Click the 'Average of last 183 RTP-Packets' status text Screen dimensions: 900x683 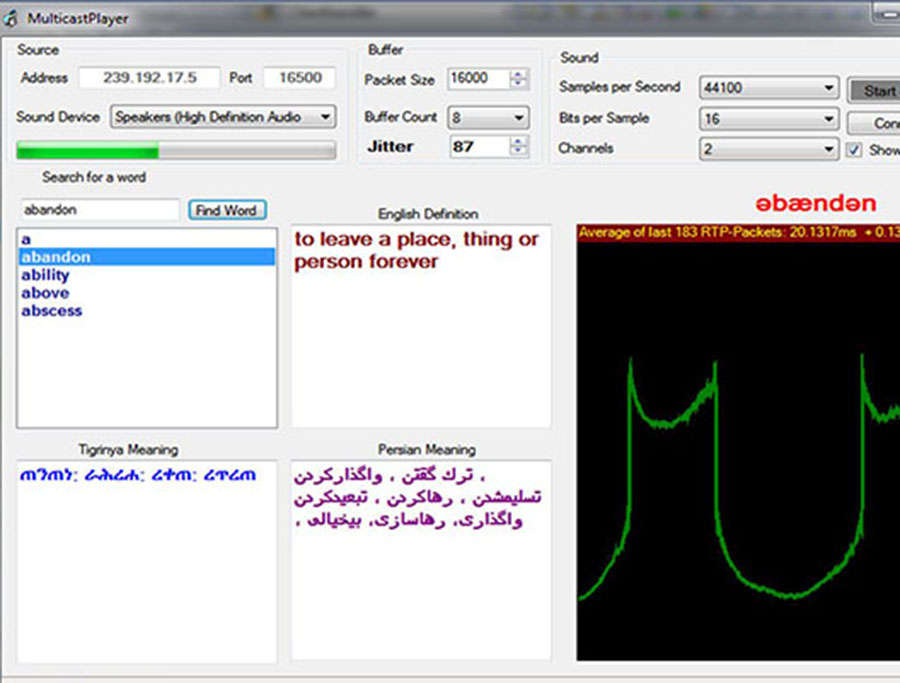click(x=738, y=232)
